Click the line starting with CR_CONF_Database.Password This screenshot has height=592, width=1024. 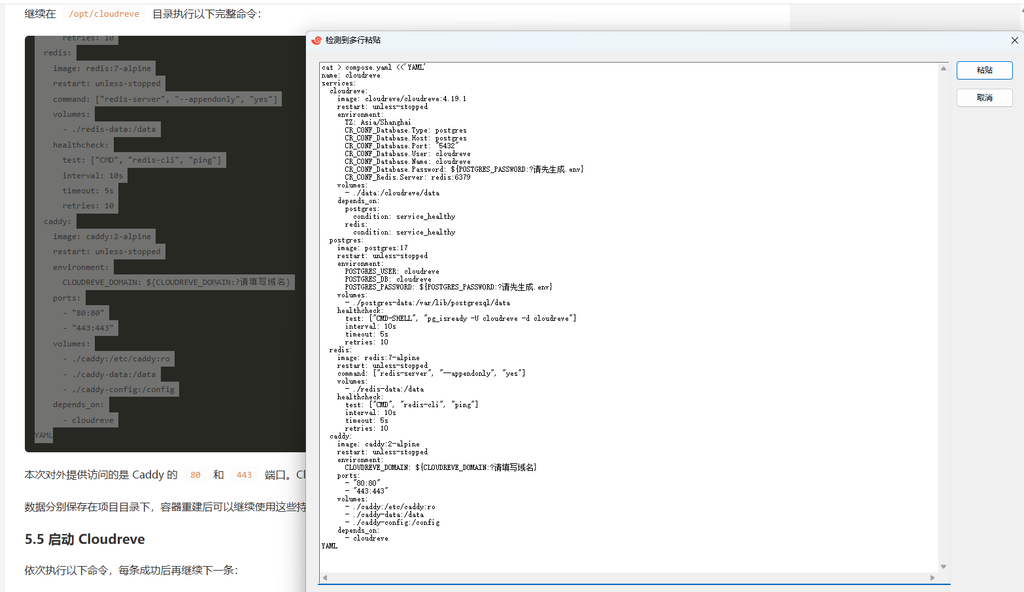point(464,169)
